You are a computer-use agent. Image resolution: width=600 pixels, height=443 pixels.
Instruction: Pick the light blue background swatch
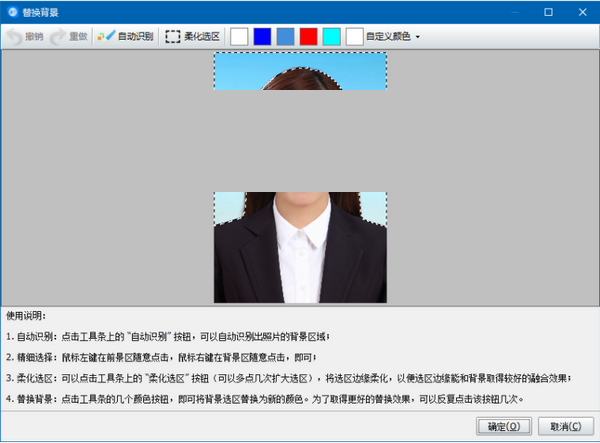point(285,37)
